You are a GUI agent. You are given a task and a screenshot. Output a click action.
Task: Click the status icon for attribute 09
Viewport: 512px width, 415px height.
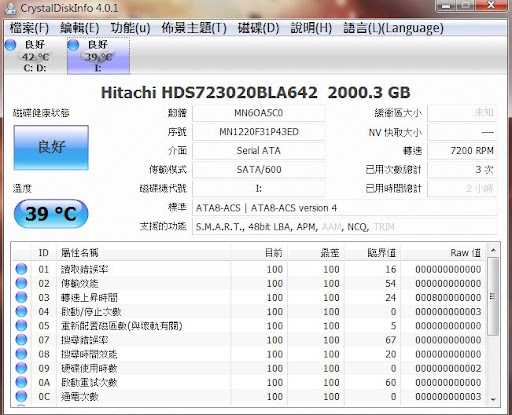coord(21,368)
